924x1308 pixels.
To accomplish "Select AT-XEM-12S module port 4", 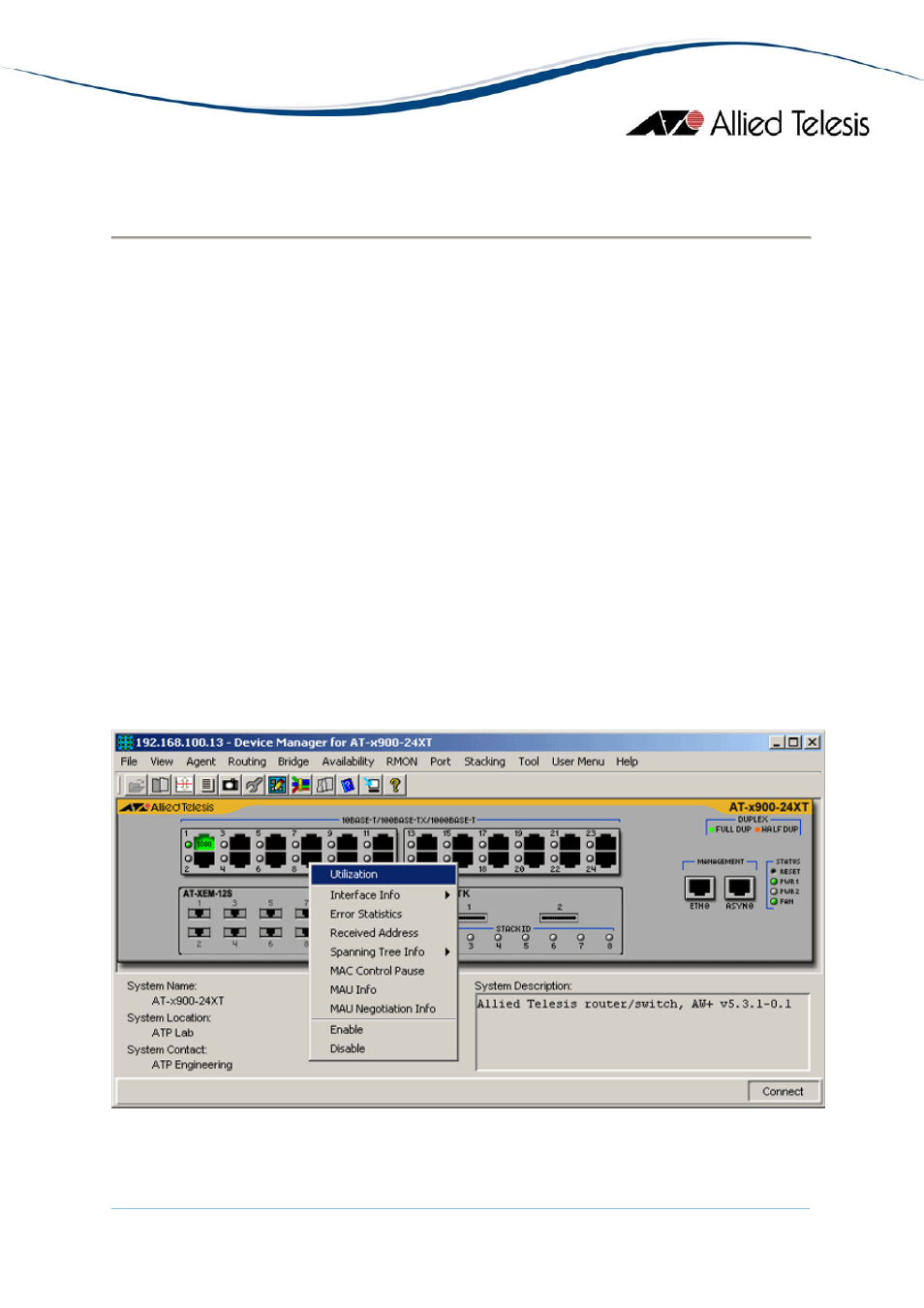I will (x=234, y=932).
